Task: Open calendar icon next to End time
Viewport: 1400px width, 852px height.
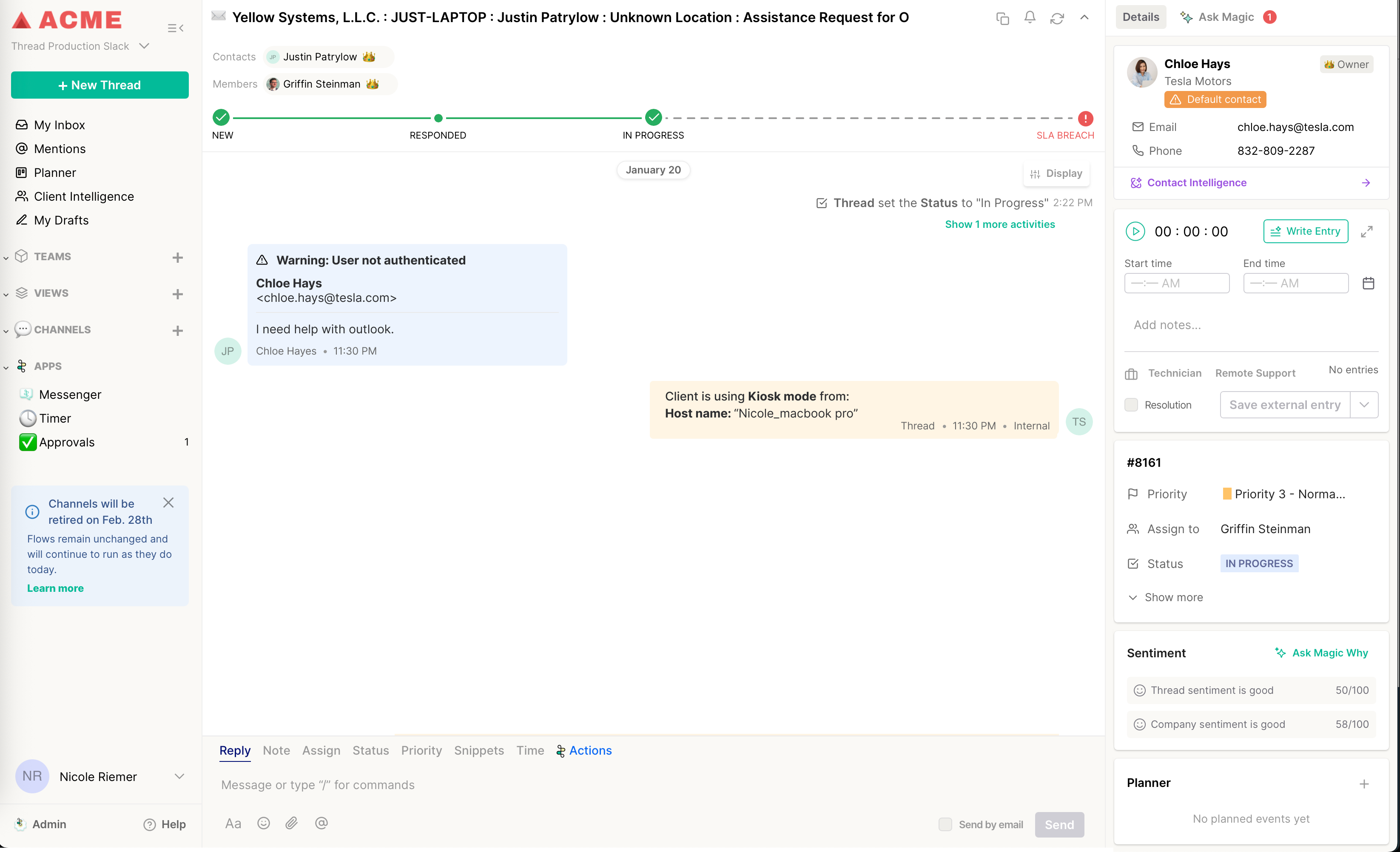Action: point(1368,283)
